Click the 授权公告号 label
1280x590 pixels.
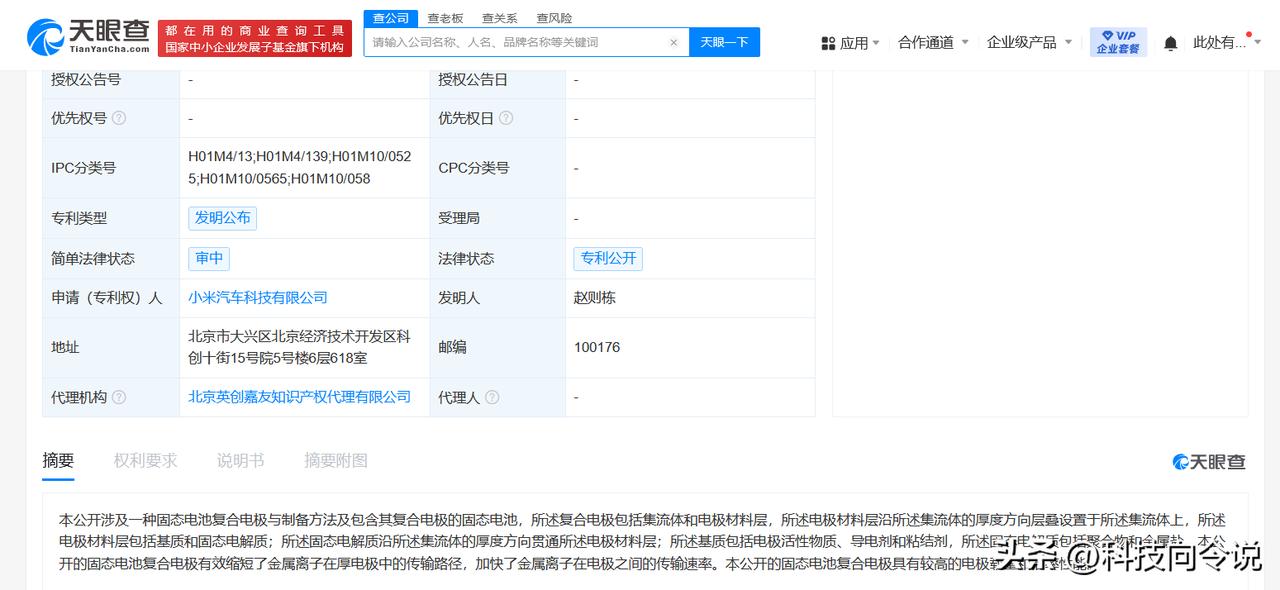[86, 79]
